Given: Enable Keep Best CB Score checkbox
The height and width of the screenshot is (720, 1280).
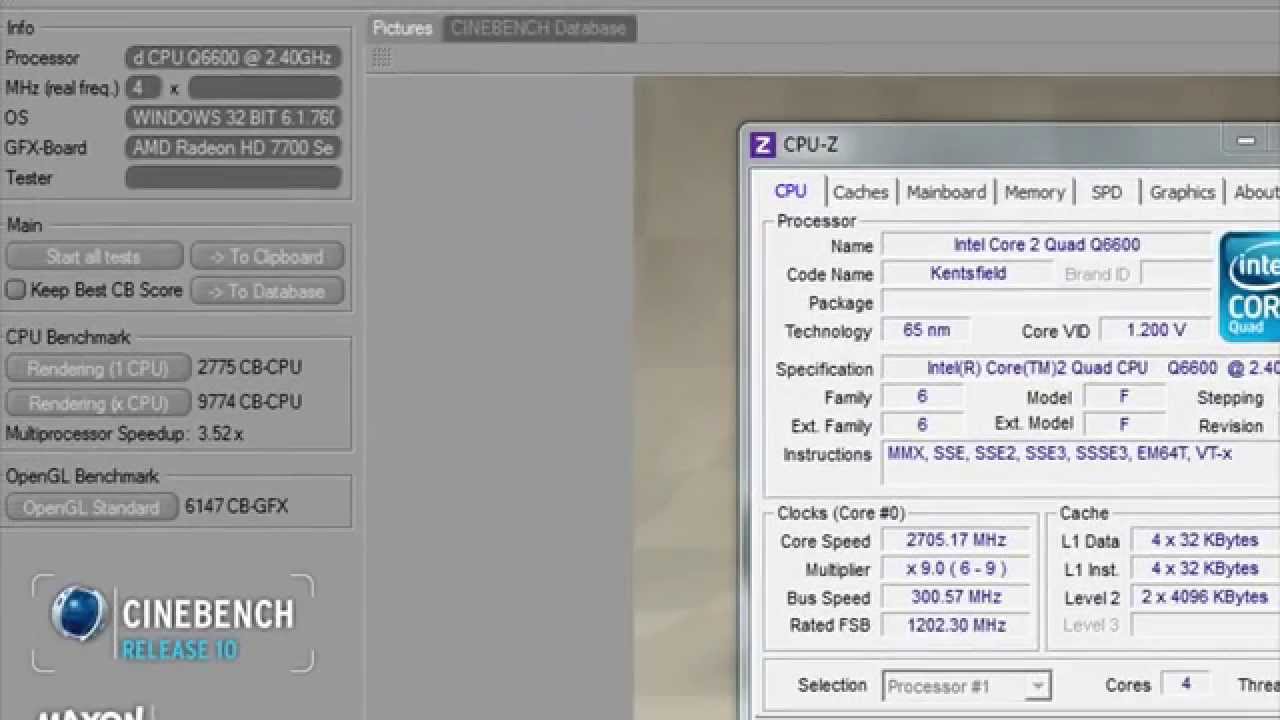Looking at the screenshot, I should [x=15, y=290].
